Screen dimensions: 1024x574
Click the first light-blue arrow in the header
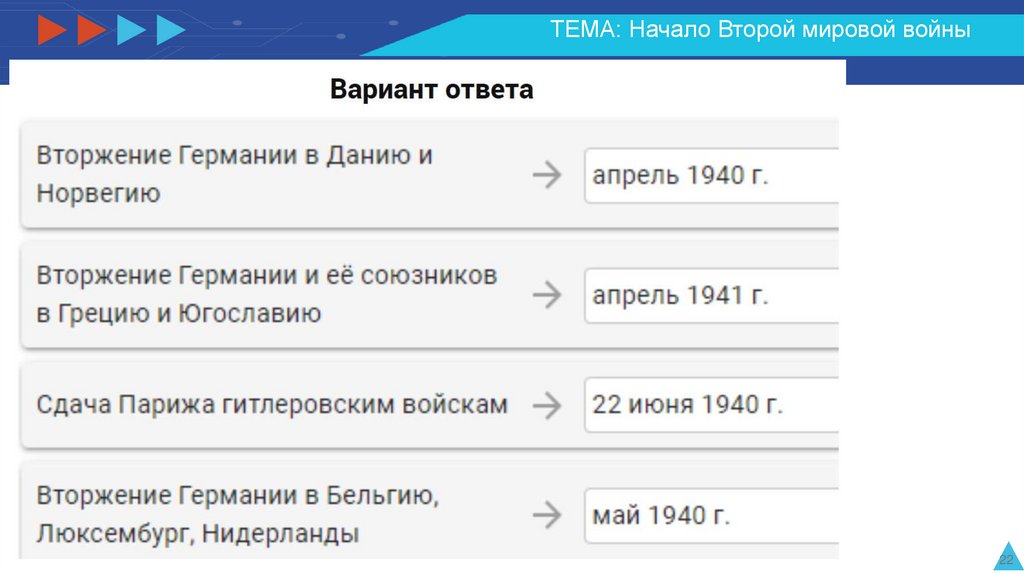[131, 31]
